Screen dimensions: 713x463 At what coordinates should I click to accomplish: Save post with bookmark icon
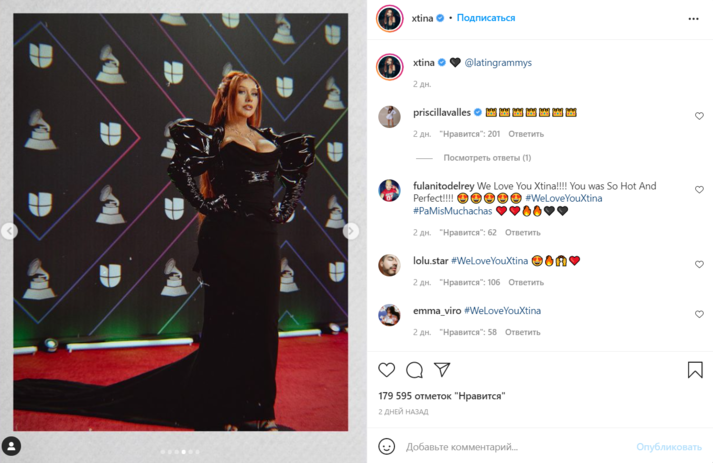click(x=695, y=370)
